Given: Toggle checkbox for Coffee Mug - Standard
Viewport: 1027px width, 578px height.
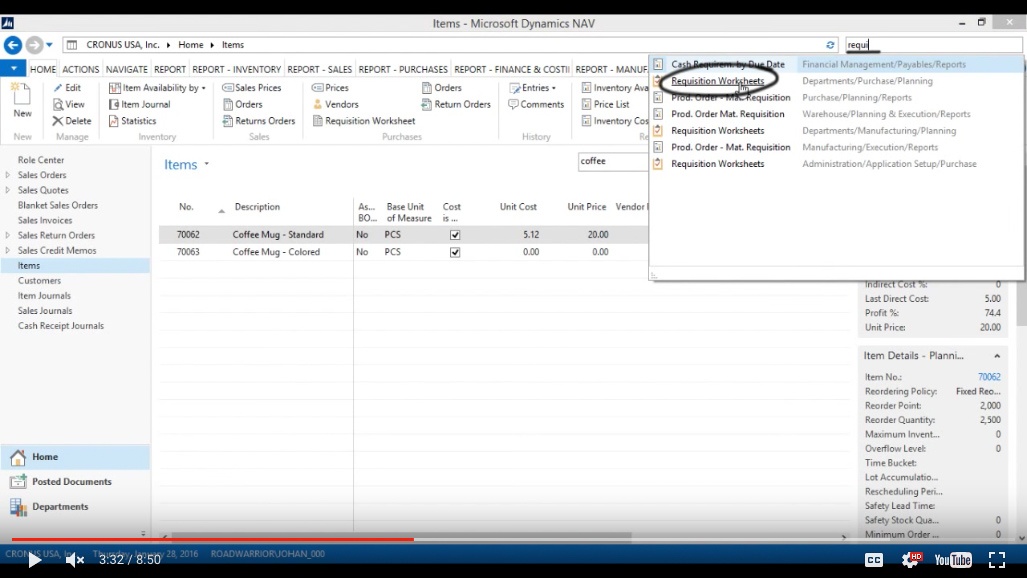Looking at the screenshot, I should tap(455, 235).
